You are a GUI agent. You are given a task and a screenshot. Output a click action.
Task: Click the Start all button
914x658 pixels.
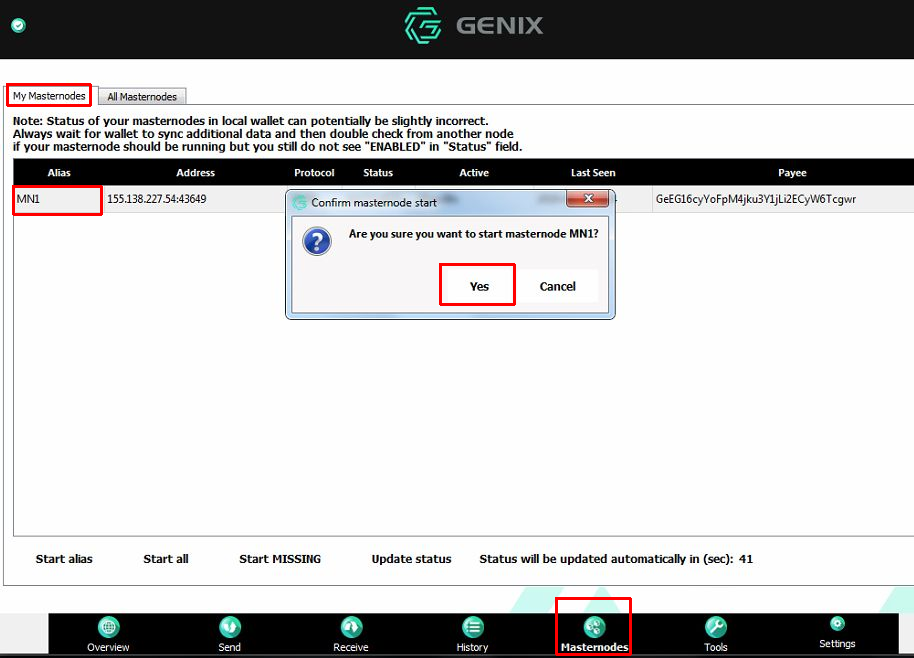[x=166, y=559]
